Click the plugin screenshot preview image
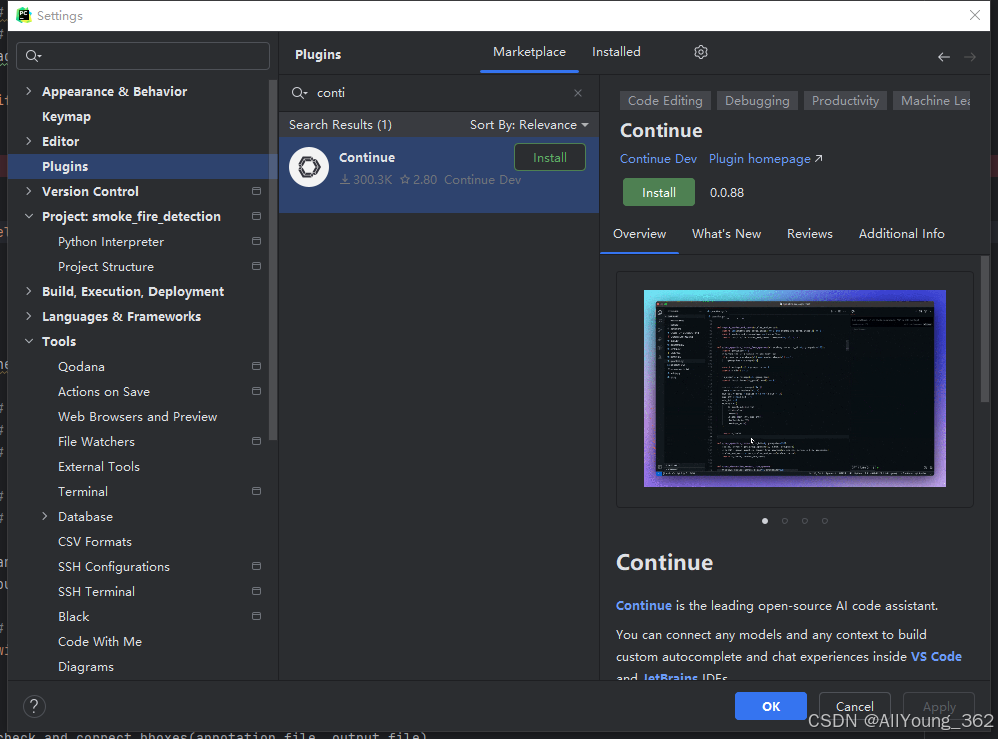This screenshot has height=739, width=998. (794, 388)
